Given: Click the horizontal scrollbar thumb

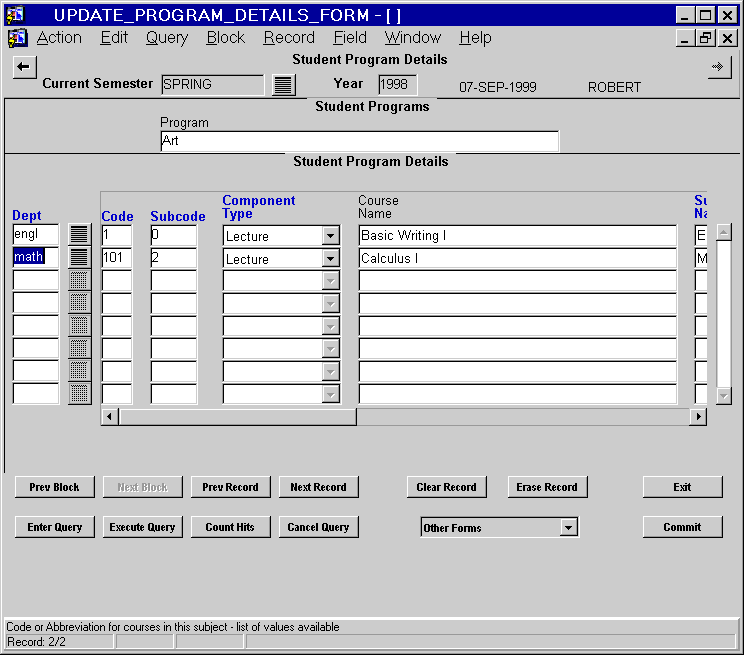Looking at the screenshot, I should [x=237, y=417].
